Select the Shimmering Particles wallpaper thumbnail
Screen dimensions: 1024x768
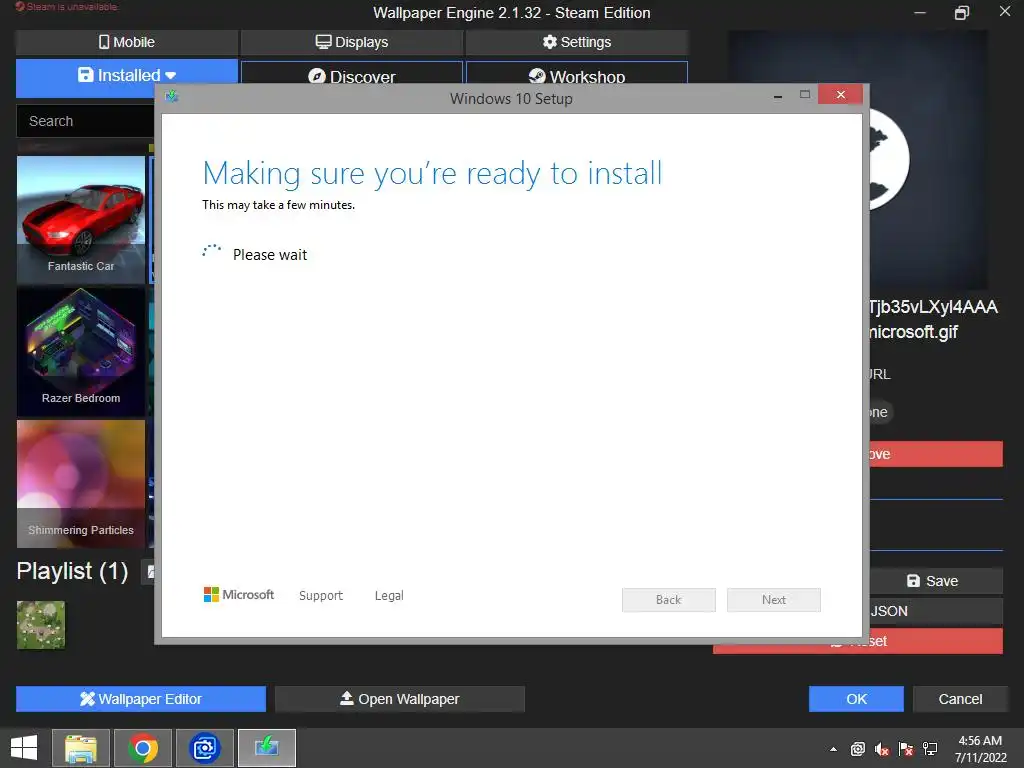(81, 484)
